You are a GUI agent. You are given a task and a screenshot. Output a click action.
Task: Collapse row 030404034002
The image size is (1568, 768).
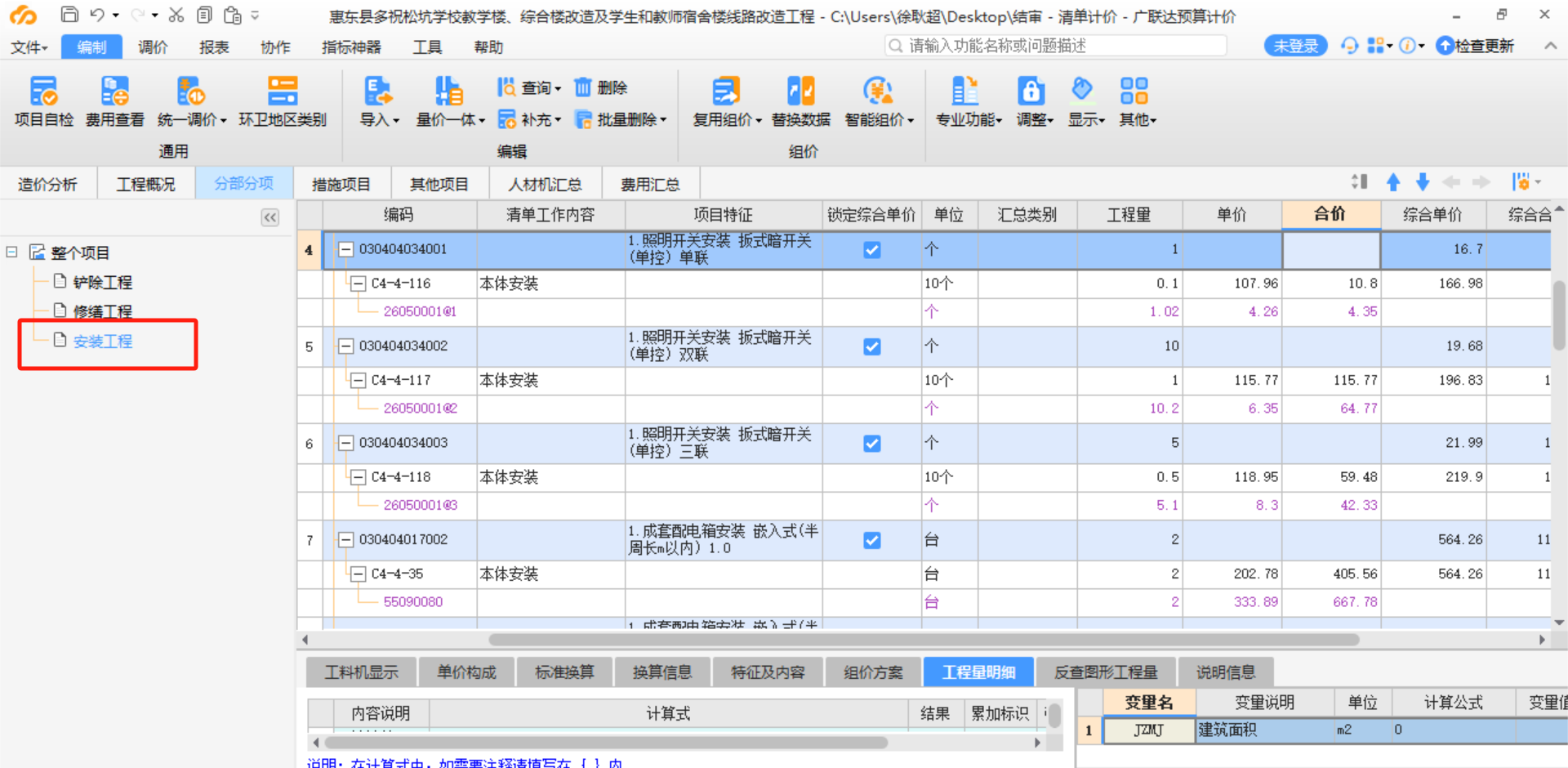coord(346,346)
